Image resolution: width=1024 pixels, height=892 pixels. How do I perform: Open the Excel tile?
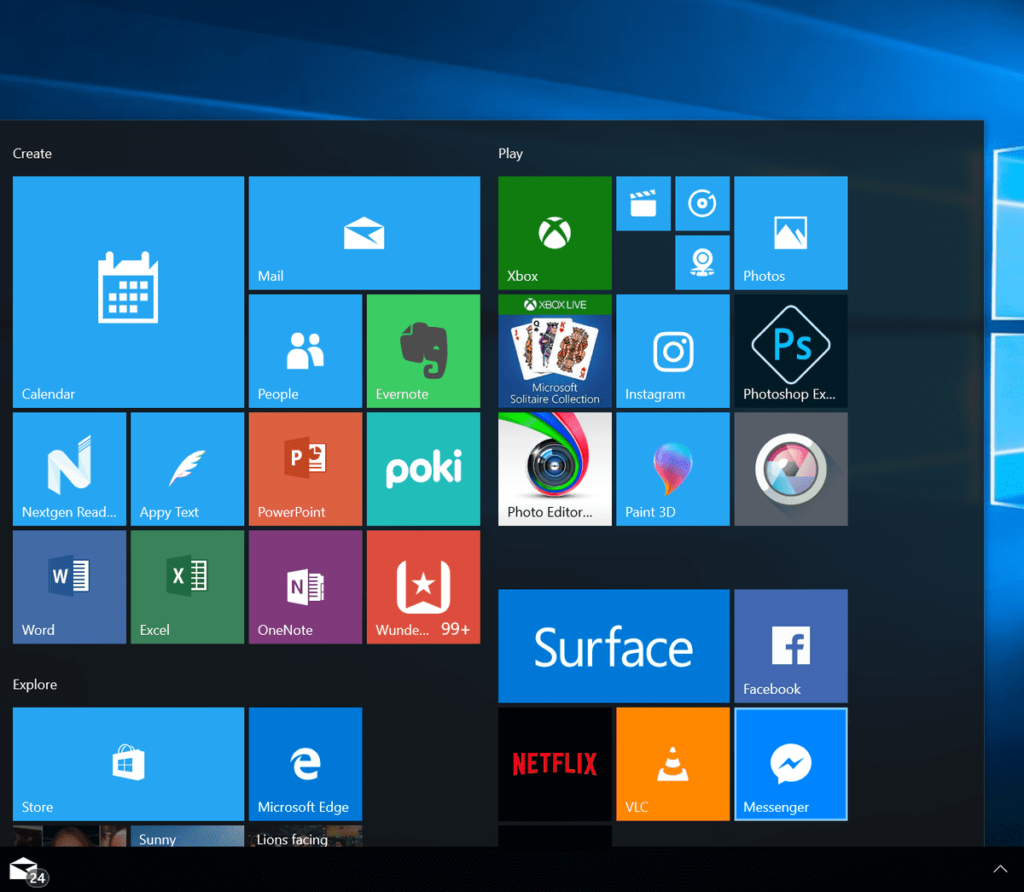(x=187, y=587)
